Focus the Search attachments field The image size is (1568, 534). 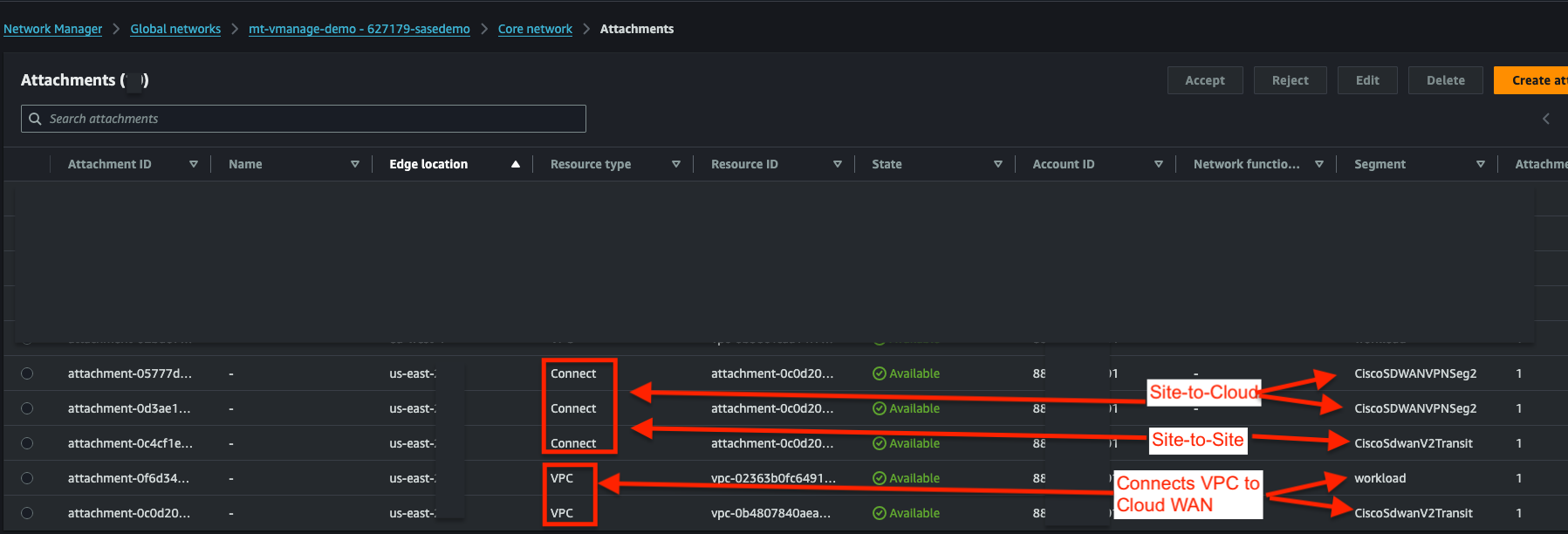[314, 119]
